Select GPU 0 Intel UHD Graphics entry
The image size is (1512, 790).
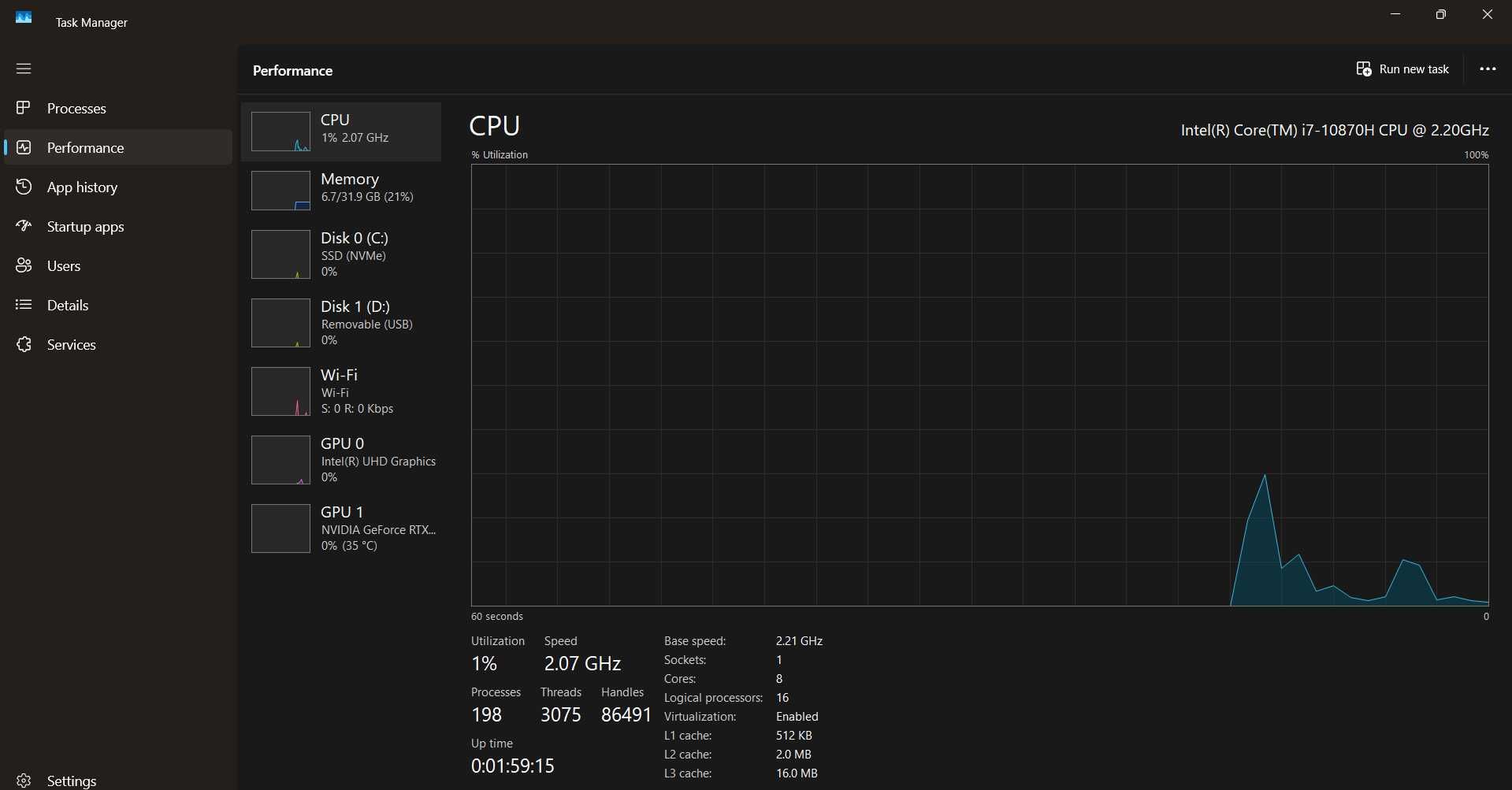(x=341, y=460)
